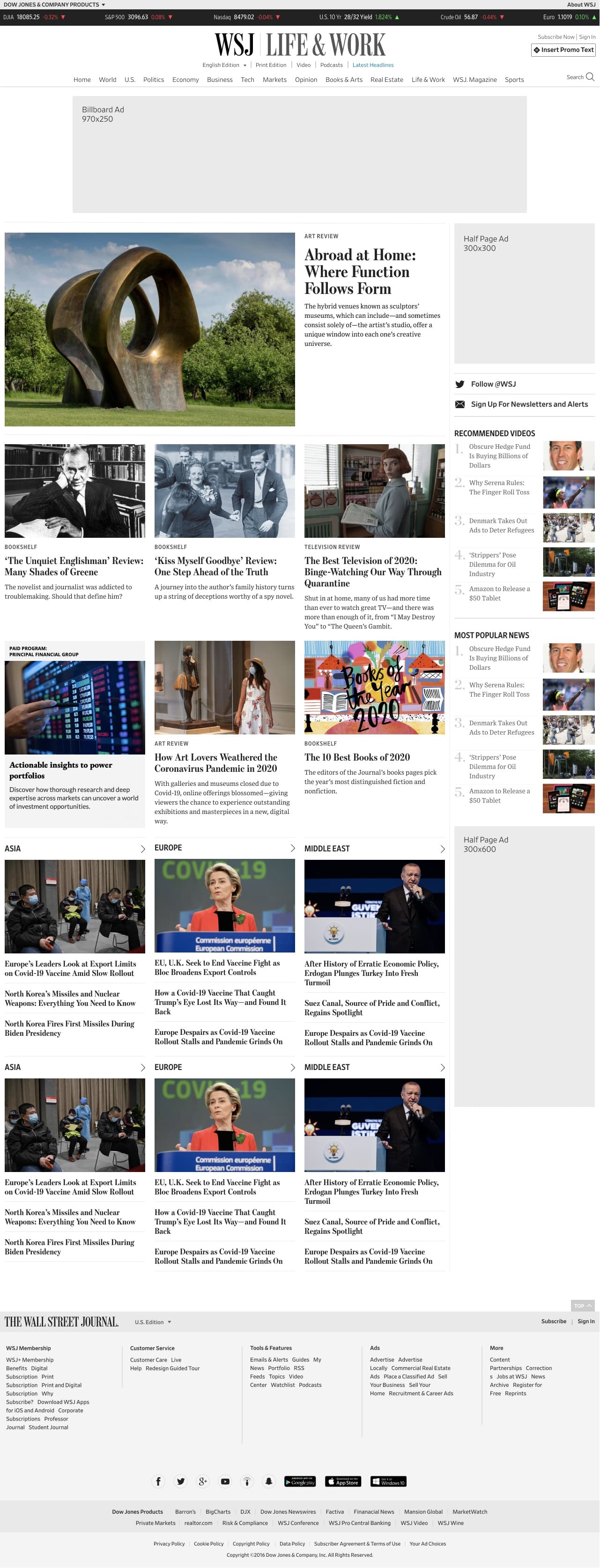
Task: Open the Facebook icon in footer
Action: 158,1481
